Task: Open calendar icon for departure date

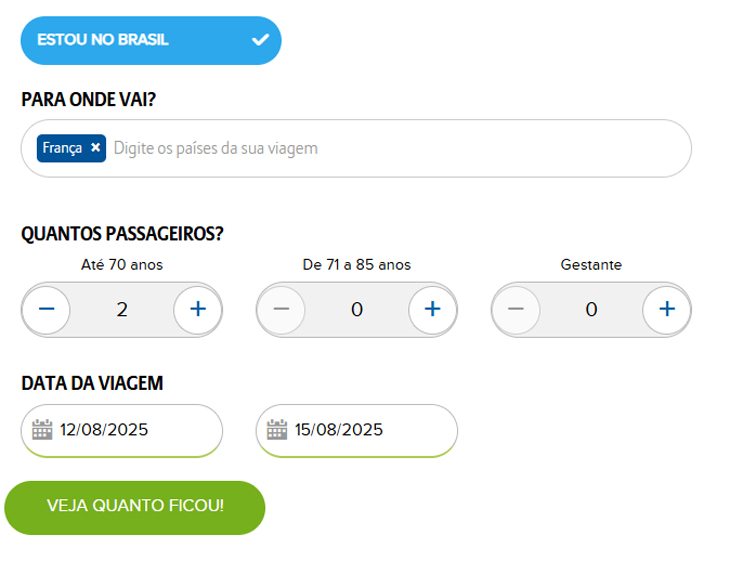Action: click(42, 429)
